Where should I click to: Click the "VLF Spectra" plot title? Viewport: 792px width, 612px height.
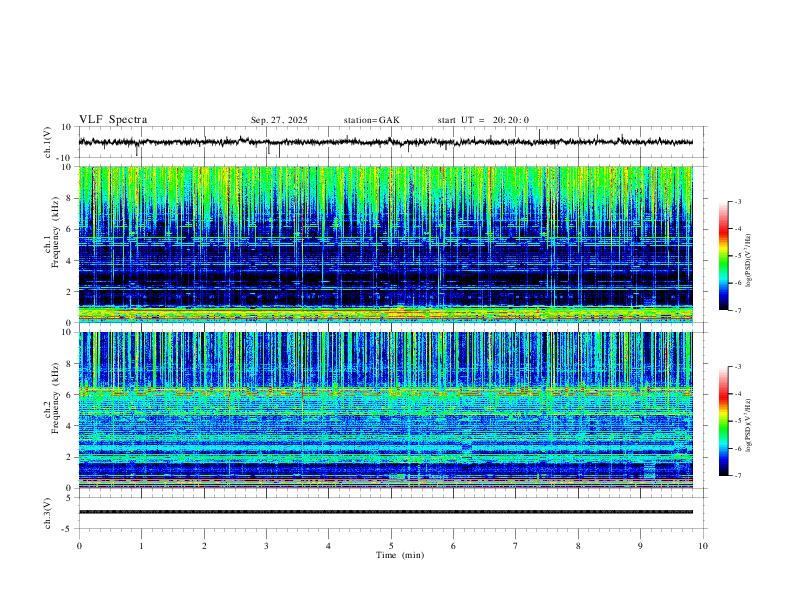(x=113, y=120)
